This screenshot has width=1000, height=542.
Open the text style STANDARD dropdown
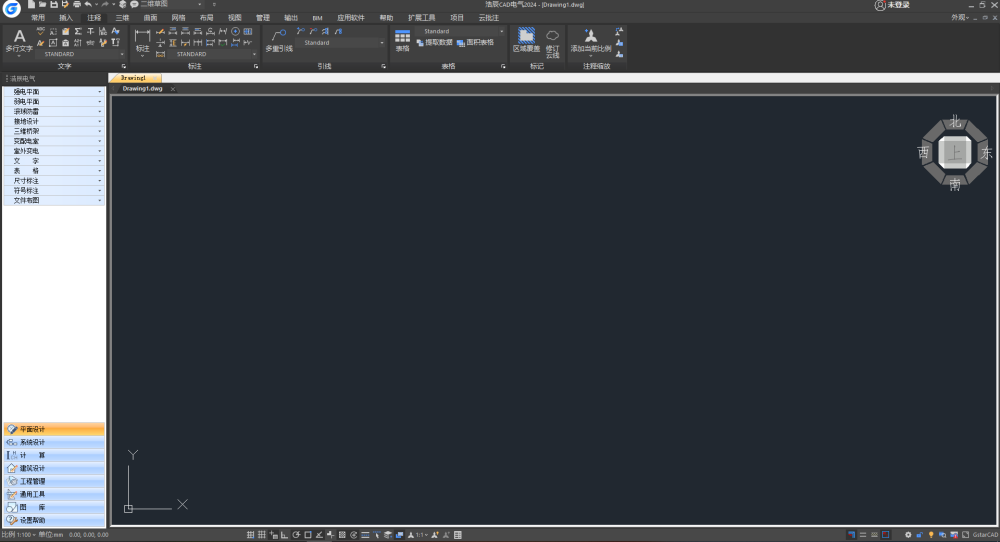coord(80,54)
